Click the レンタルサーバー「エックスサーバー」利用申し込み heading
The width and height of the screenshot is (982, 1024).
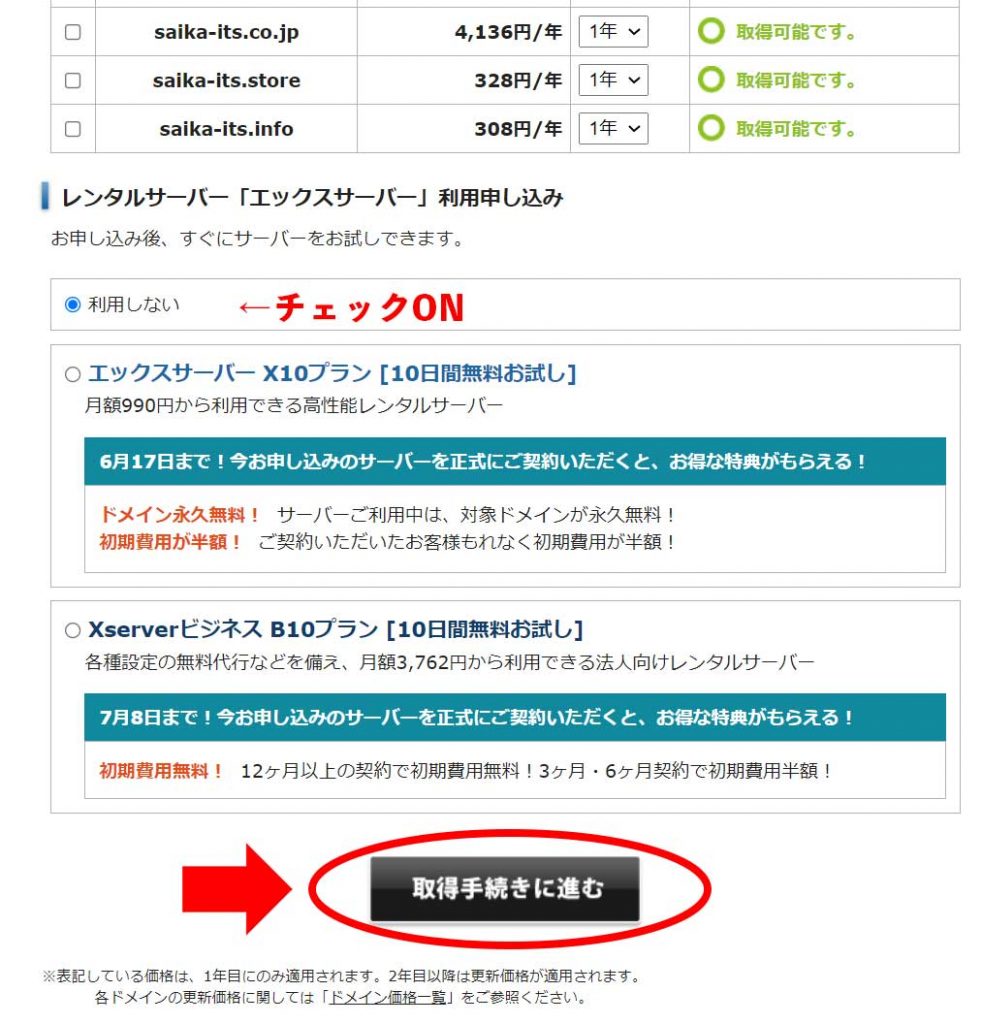point(312,197)
